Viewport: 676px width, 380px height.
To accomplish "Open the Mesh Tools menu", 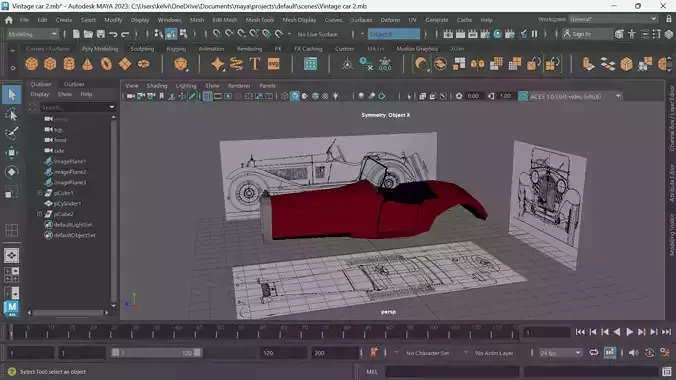I will point(260,20).
